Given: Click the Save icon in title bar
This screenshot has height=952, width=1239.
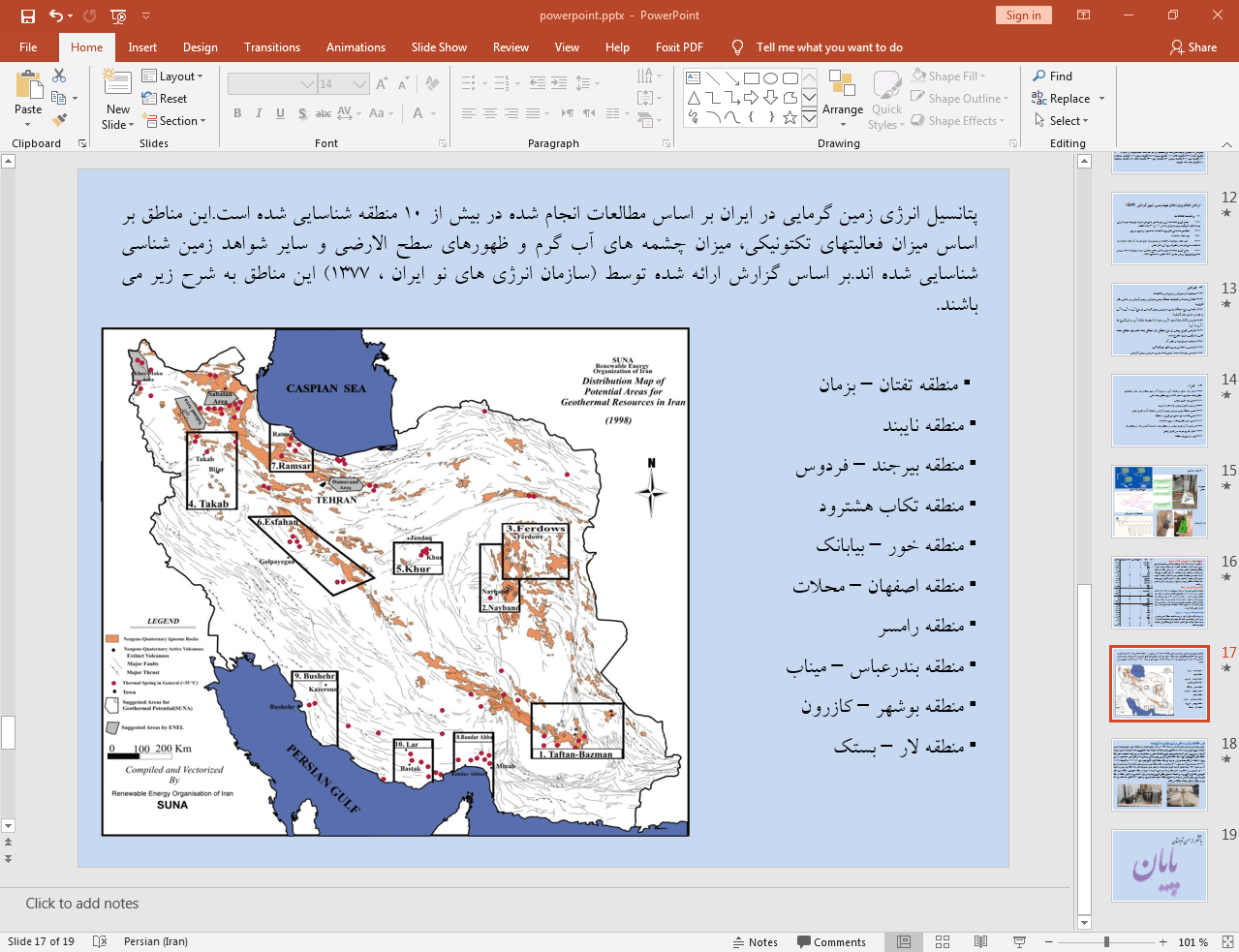Looking at the screenshot, I should (28, 15).
